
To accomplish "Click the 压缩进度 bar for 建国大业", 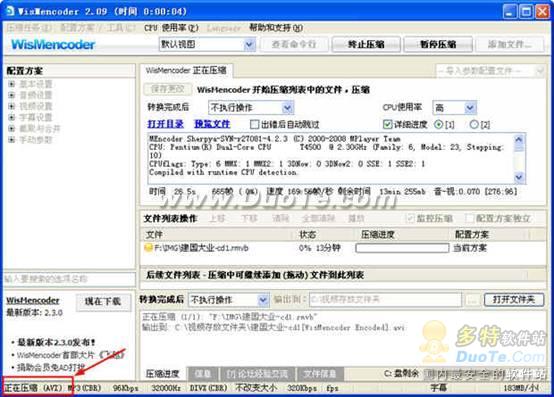I will point(402,248).
